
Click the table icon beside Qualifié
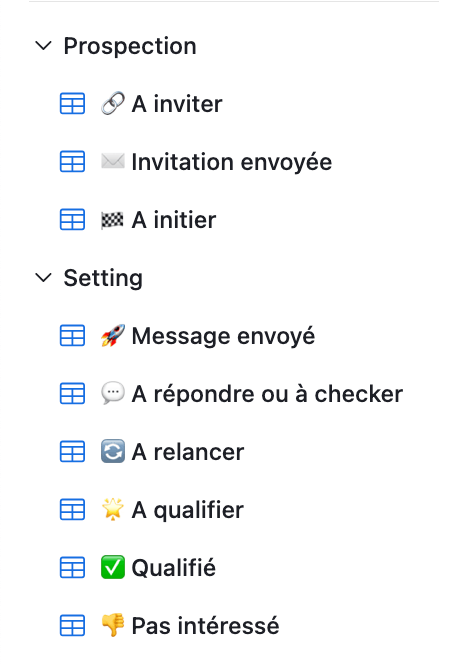click(72, 567)
